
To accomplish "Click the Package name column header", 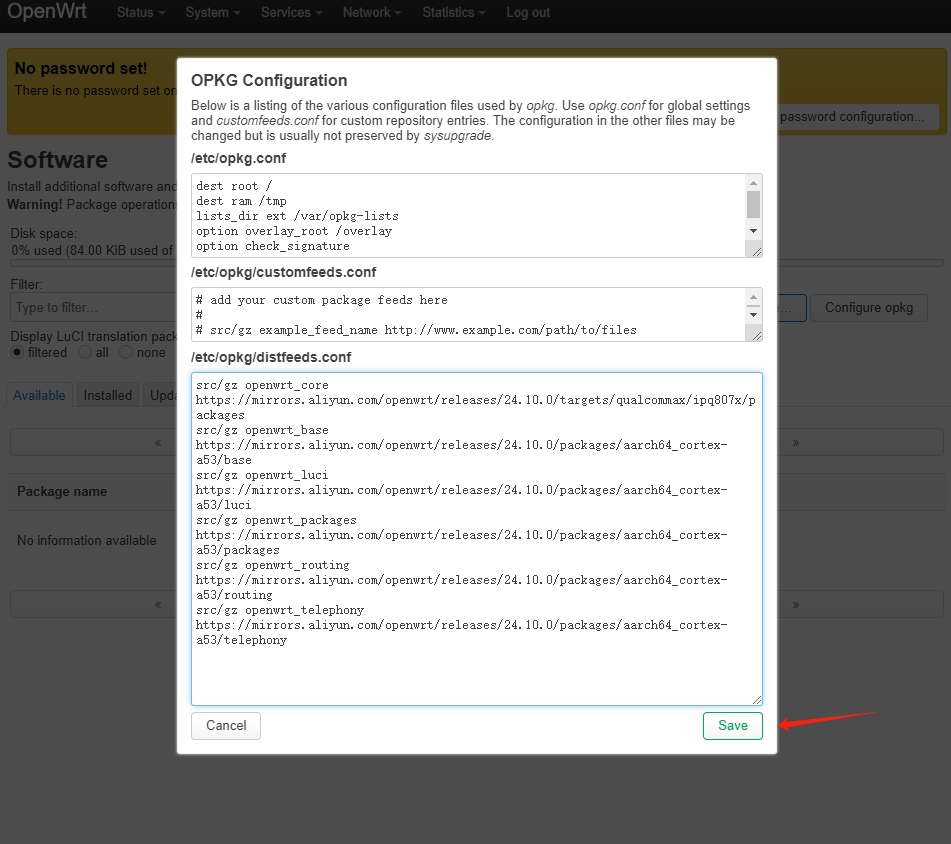I will coord(62,492).
